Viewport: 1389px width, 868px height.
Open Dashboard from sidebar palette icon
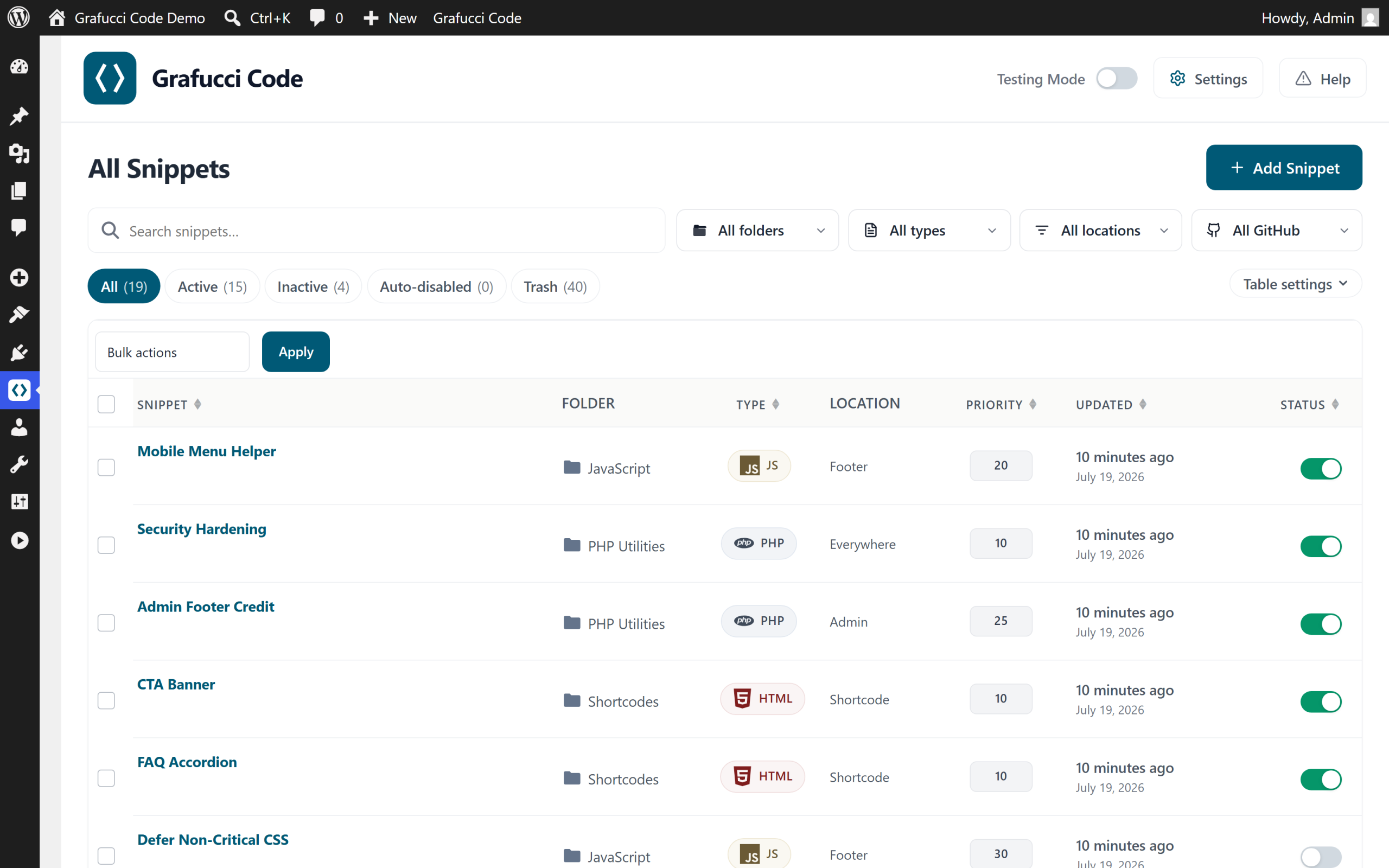[x=19, y=67]
